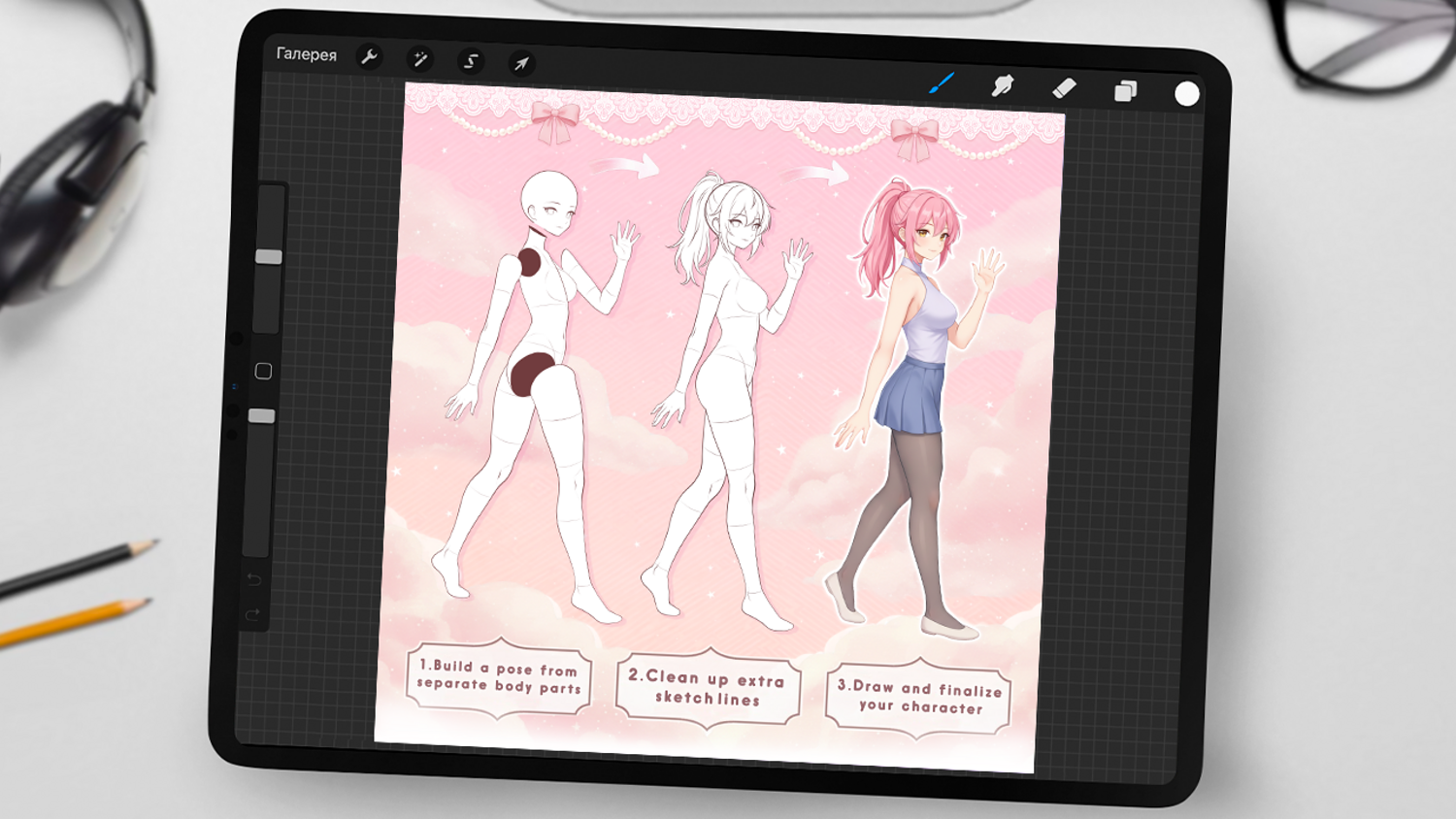
Task: Click the brush size slider handle
Action: [x=269, y=257]
